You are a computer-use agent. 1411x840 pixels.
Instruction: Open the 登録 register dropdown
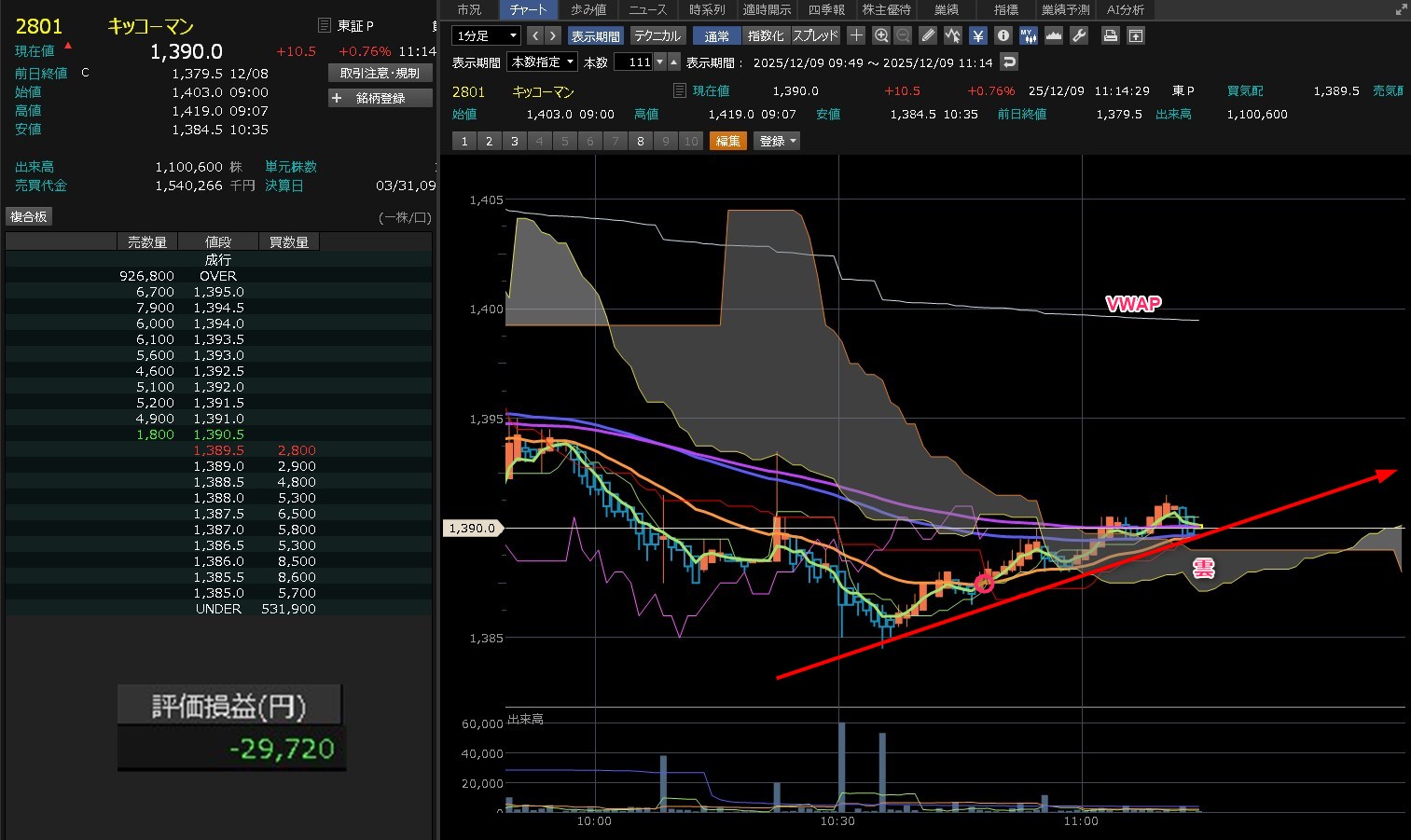777,141
